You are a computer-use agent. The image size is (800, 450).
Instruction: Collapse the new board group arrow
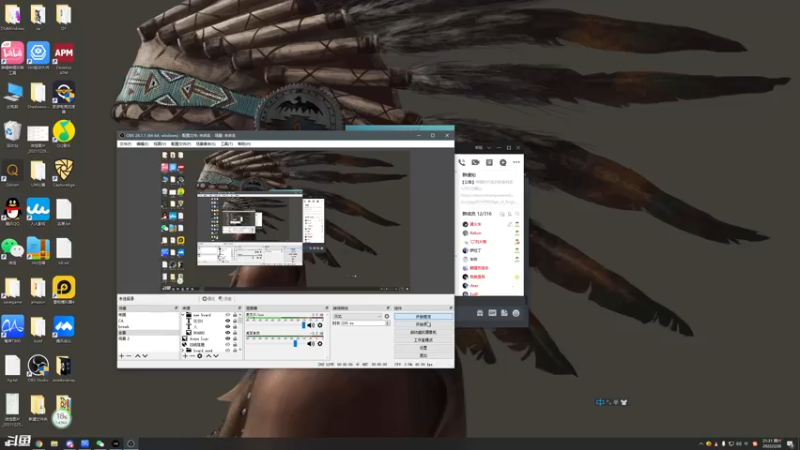[183, 315]
